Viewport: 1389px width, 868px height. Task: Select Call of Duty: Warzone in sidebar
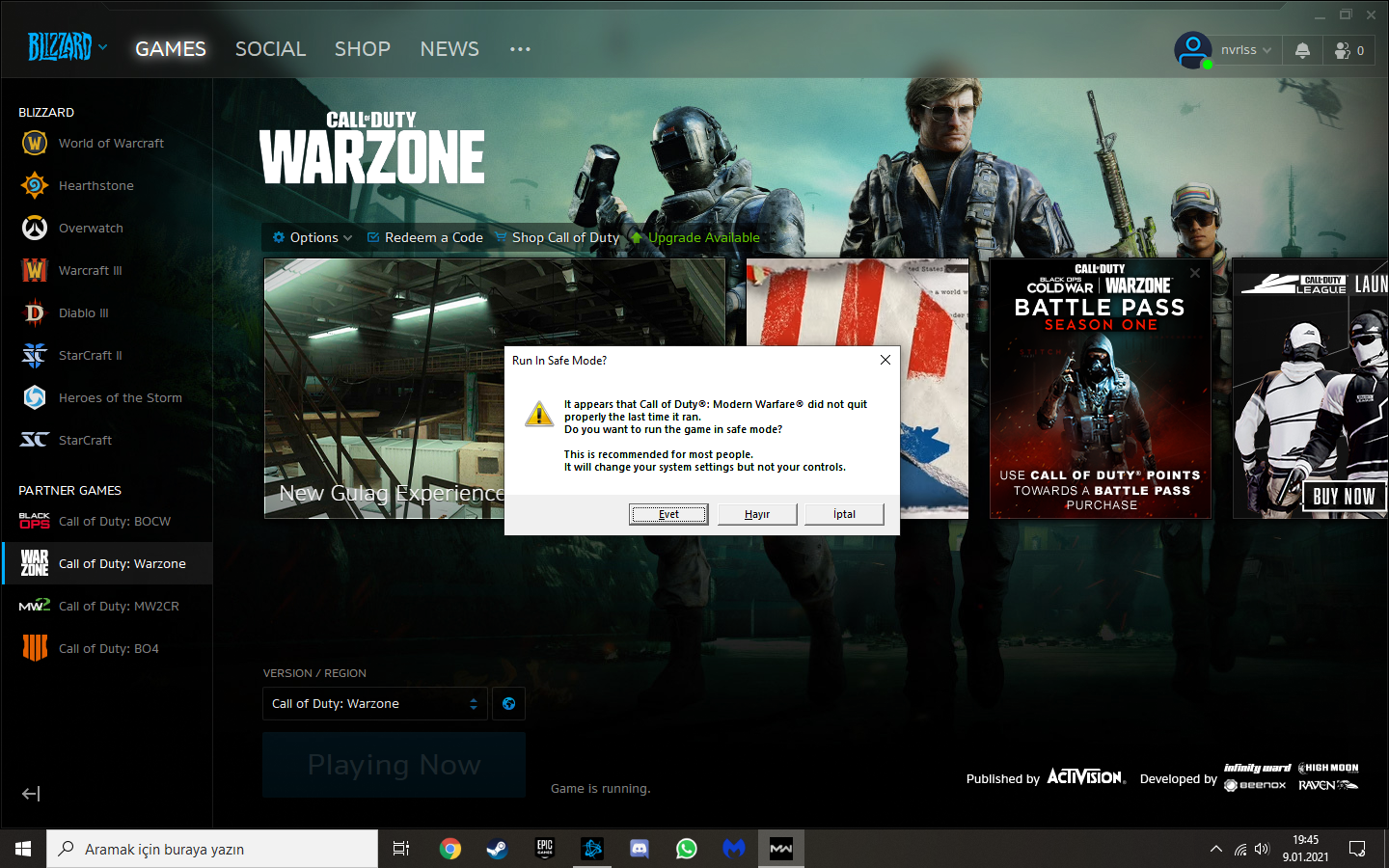(x=107, y=563)
